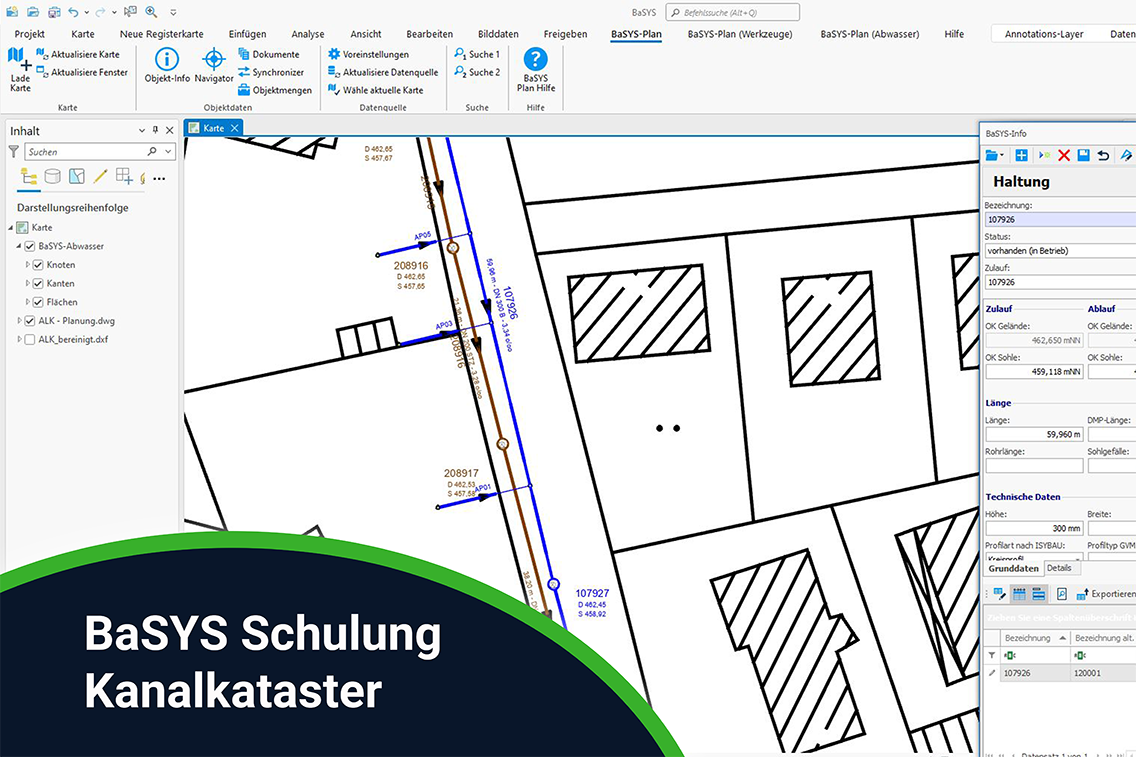Save record with the BaSYS-Info disk icon
Viewport: 1136px width, 757px height.
pyautogui.click(x=1084, y=155)
